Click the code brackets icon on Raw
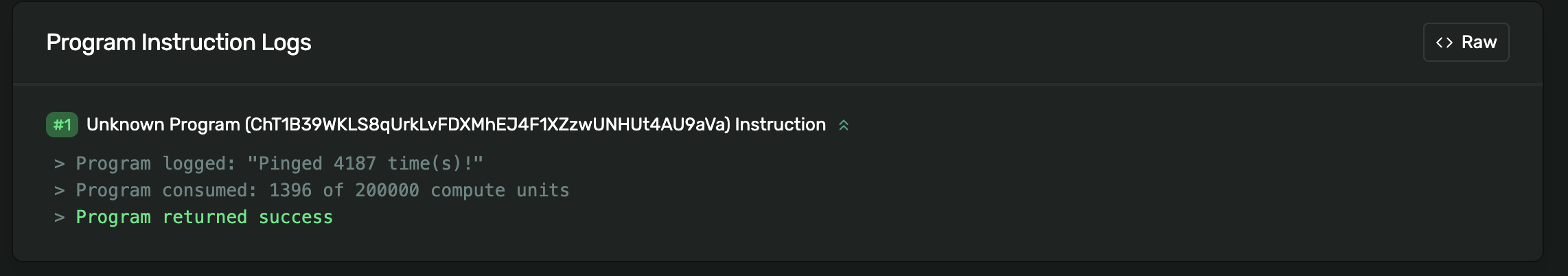Viewport: 1568px width, 276px height. tap(1444, 43)
